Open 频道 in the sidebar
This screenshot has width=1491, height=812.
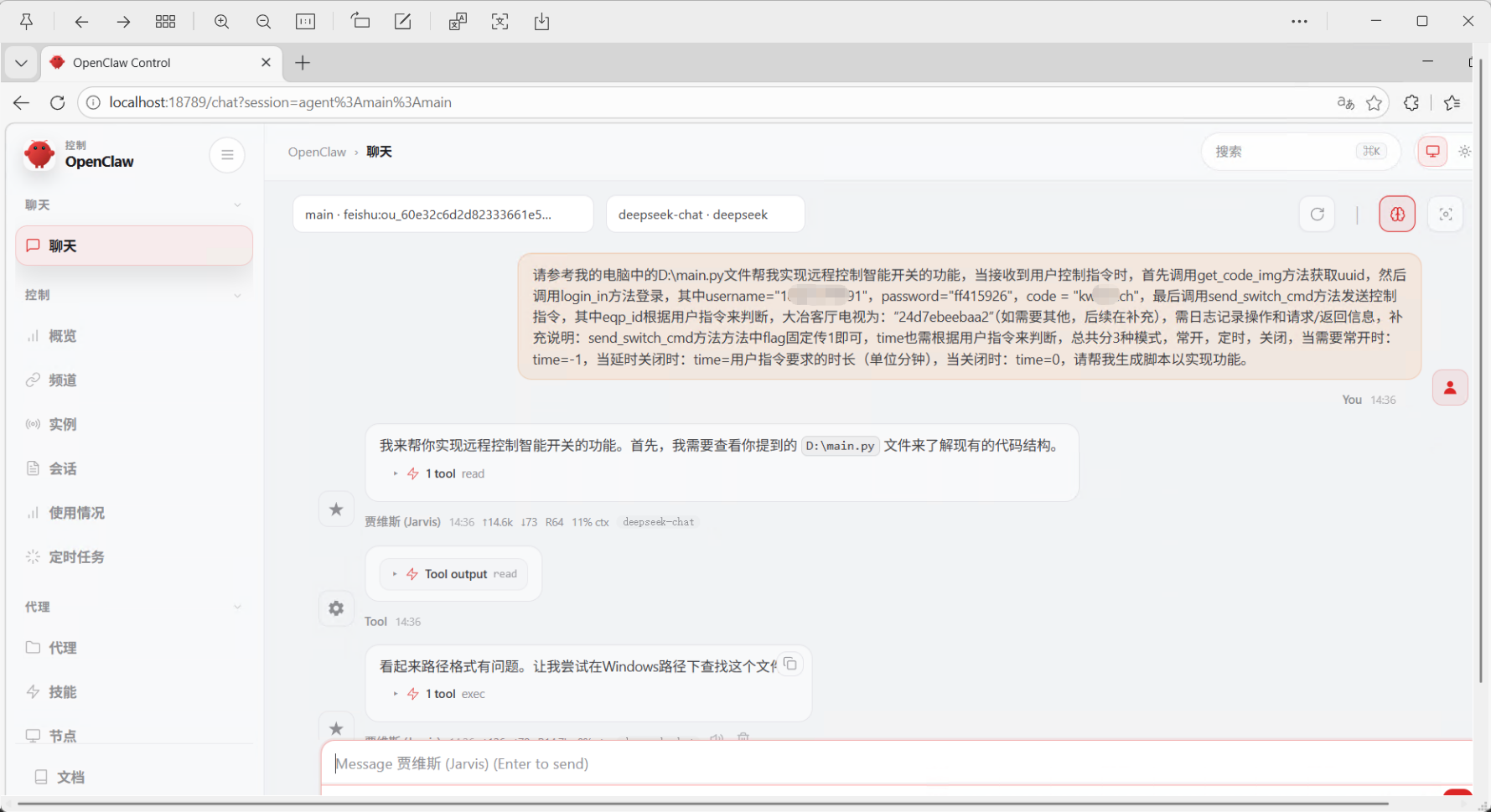click(x=134, y=380)
